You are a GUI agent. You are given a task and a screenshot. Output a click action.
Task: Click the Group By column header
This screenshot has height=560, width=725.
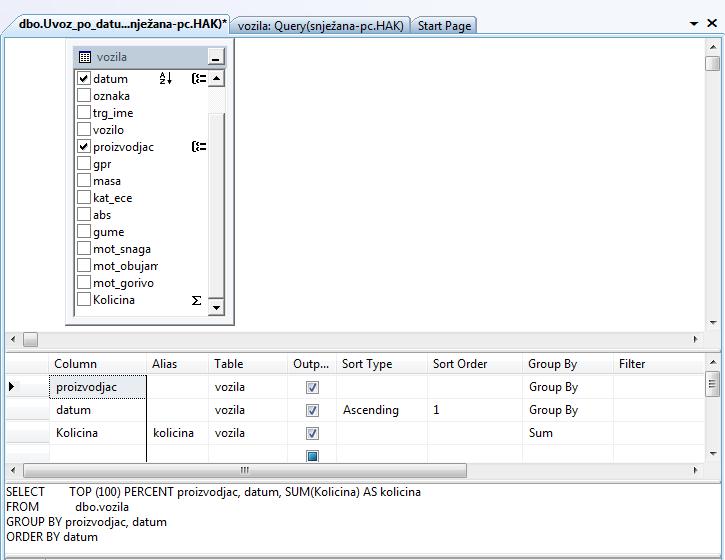click(568, 364)
